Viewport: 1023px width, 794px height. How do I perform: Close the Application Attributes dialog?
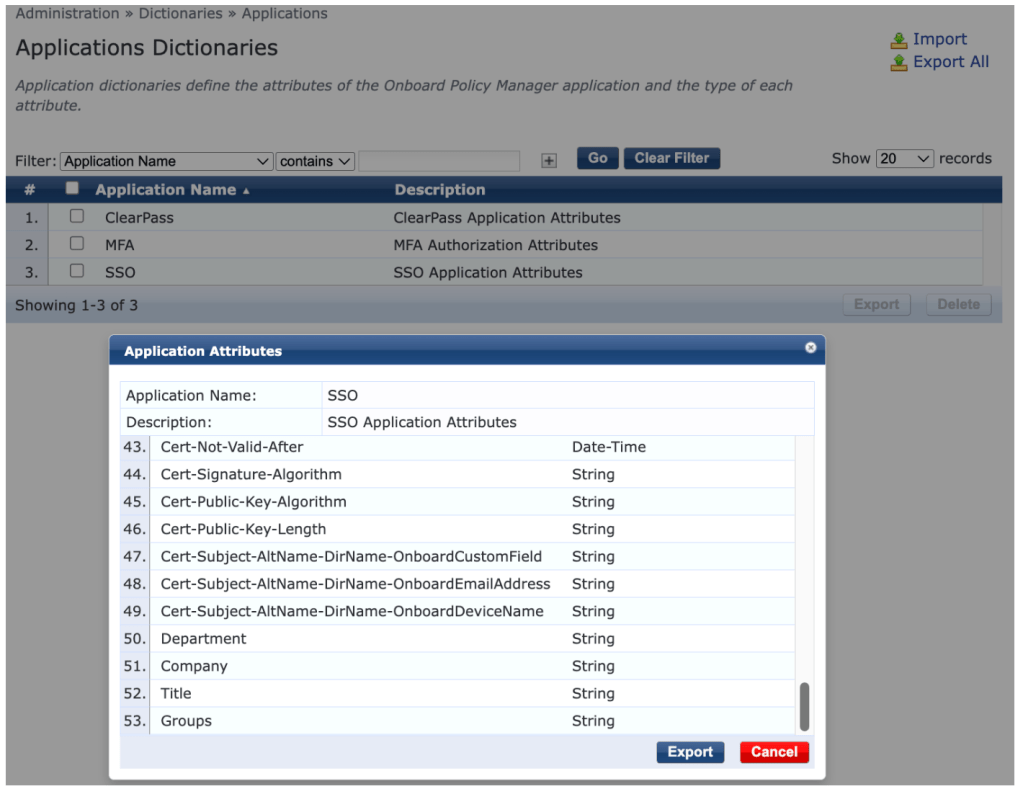810,348
